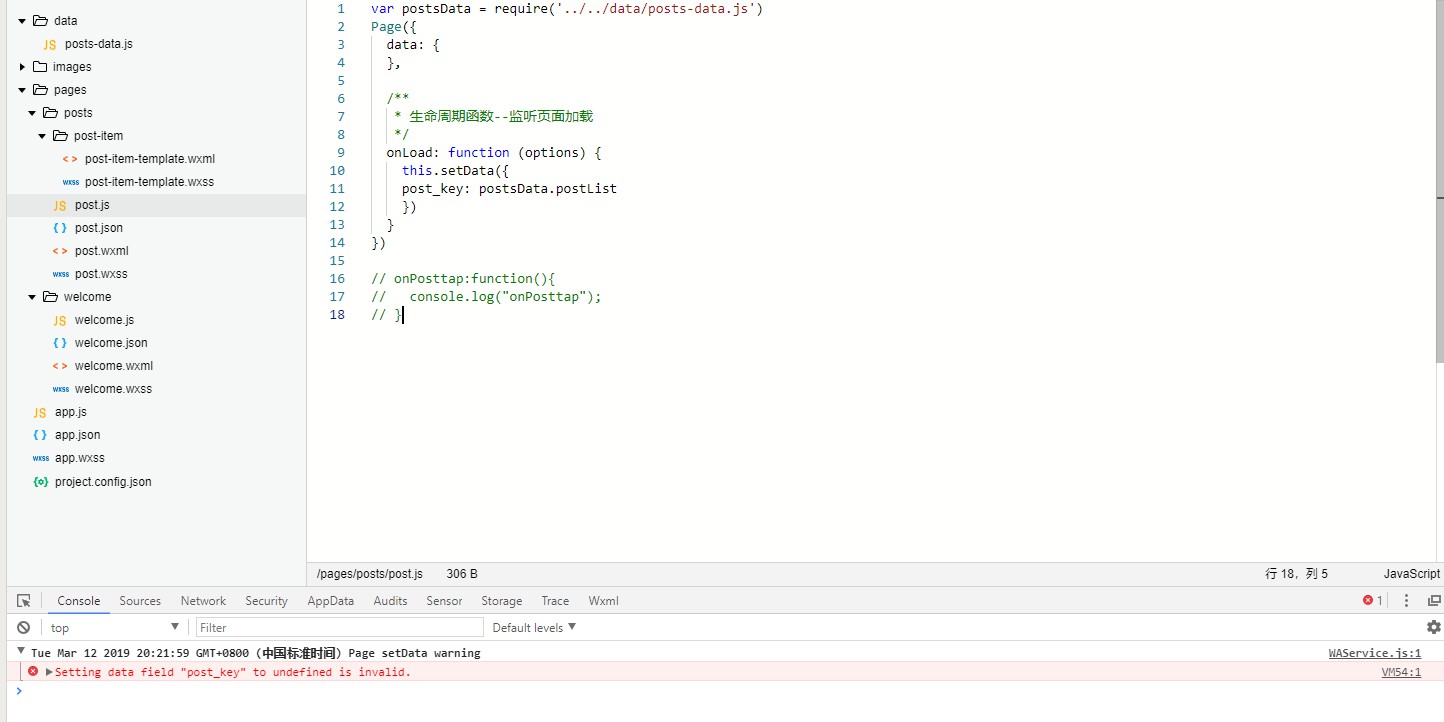Click the red error count indicator

[1373, 601]
